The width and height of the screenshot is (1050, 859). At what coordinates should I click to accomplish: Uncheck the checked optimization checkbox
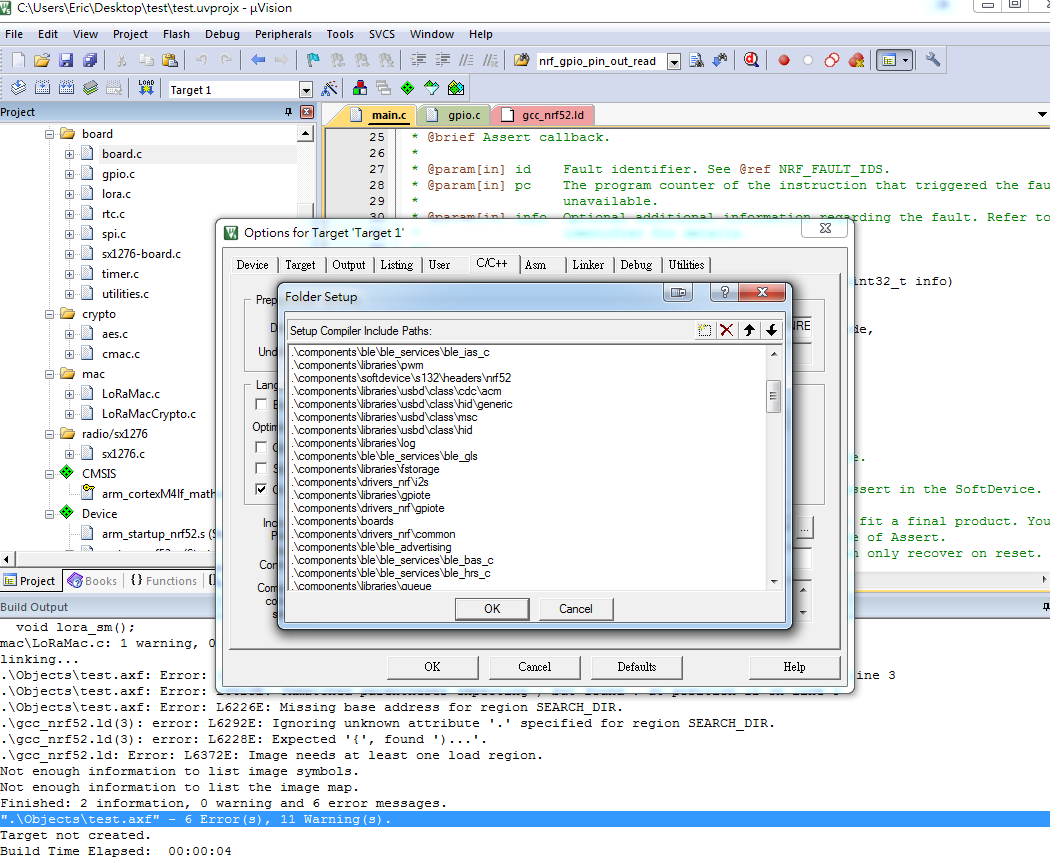(260, 488)
